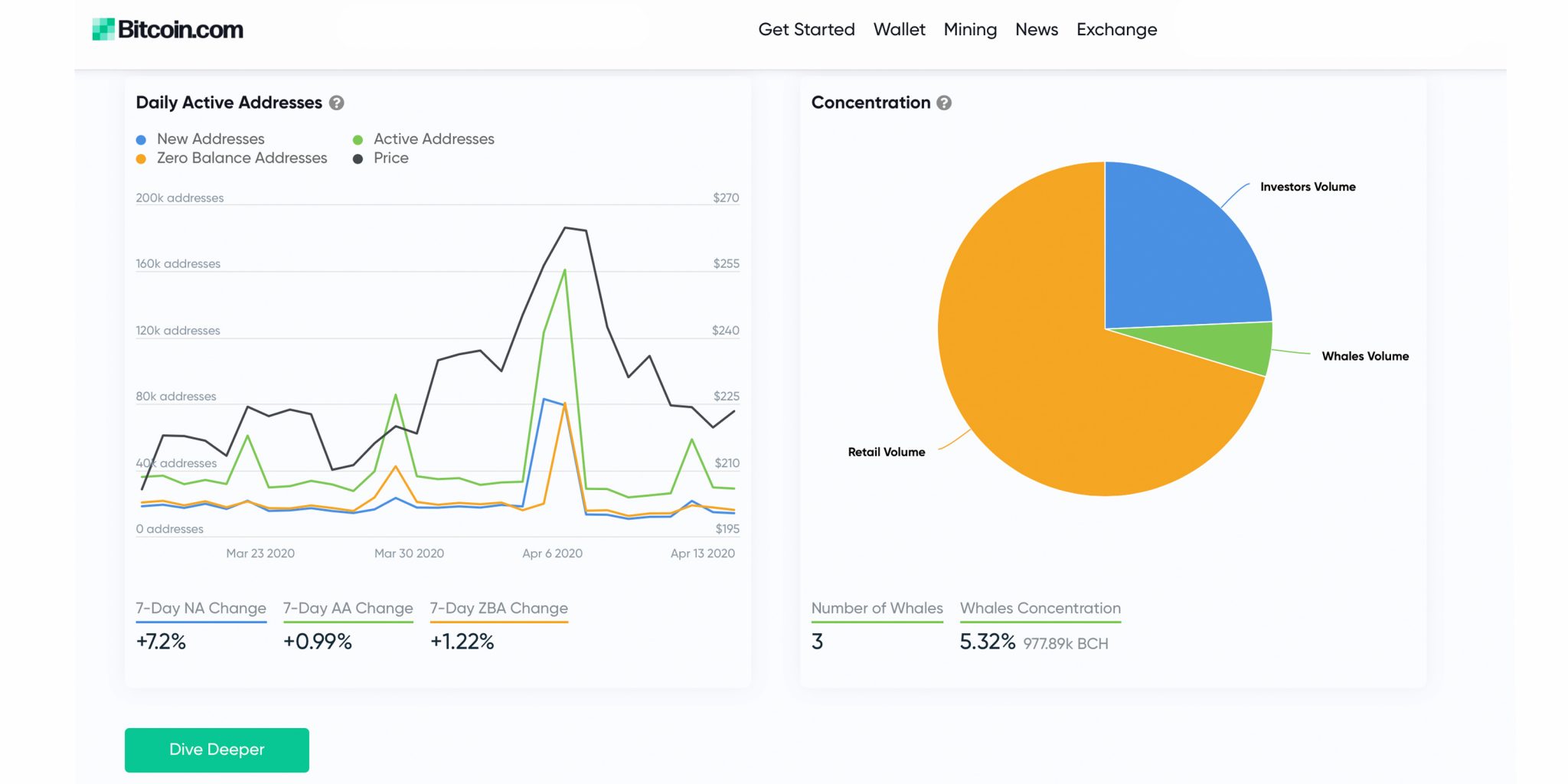This screenshot has height=784, width=1568.
Task: Click the Number of Whales stat
Action: click(x=877, y=609)
